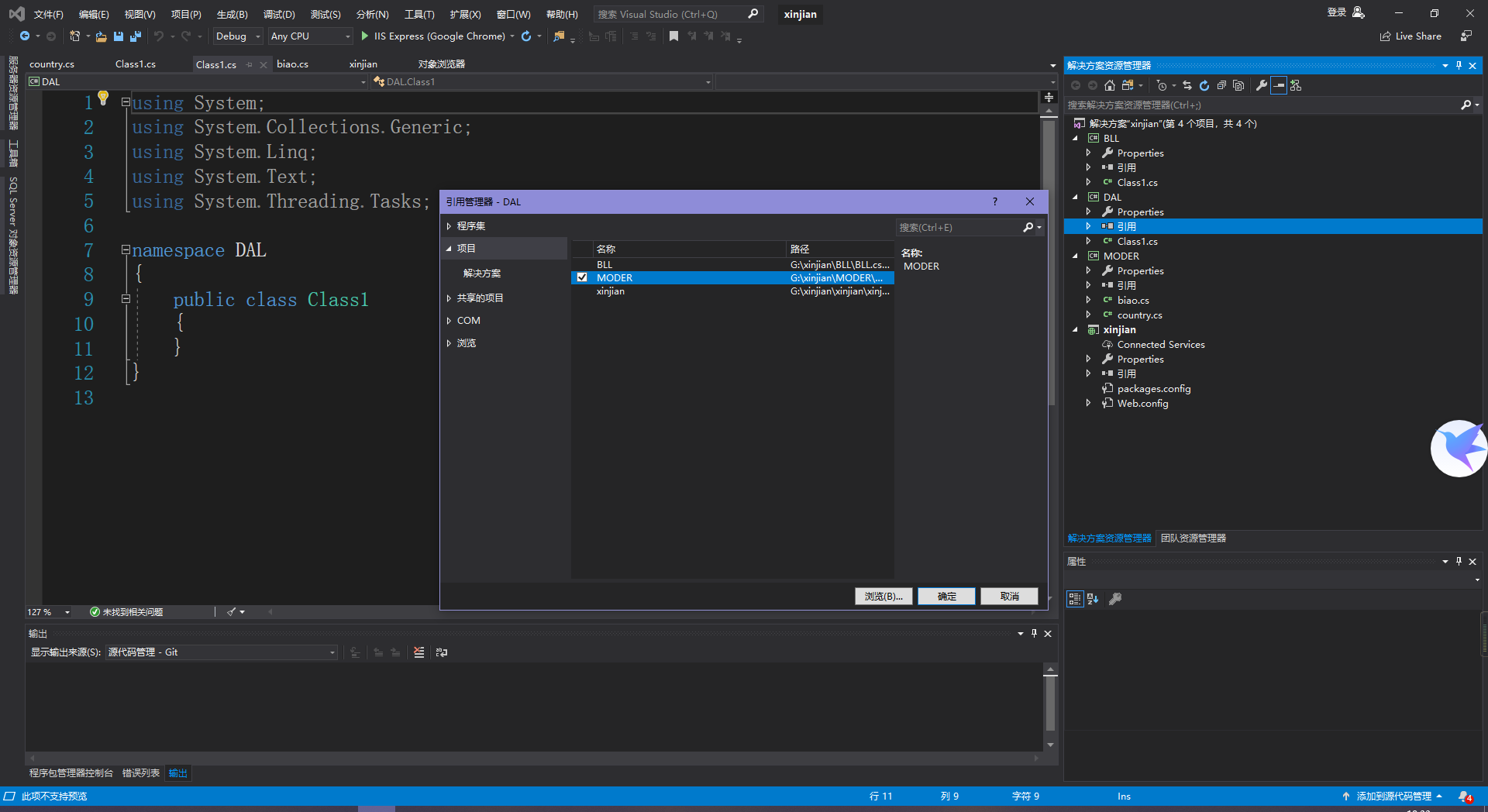Click Pending Changes Filter clock icon
The image size is (1488, 812).
point(1161,85)
